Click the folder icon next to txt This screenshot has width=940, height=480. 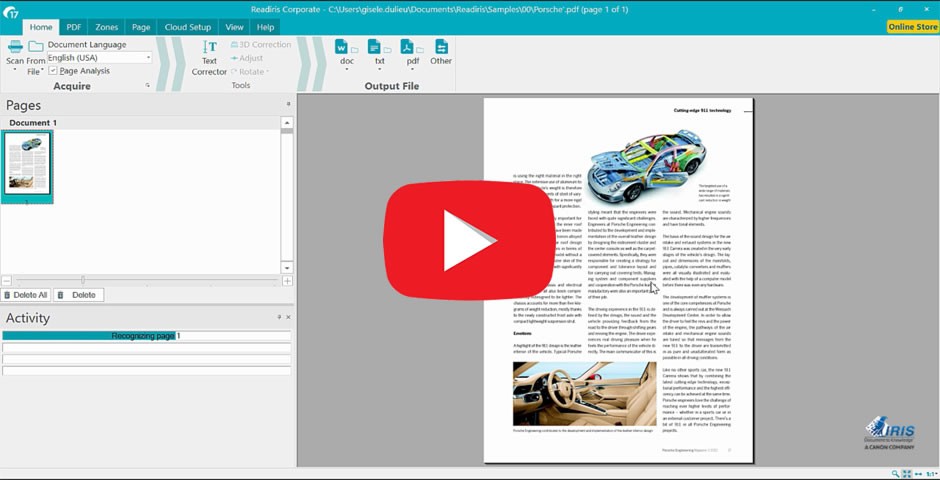point(387,50)
